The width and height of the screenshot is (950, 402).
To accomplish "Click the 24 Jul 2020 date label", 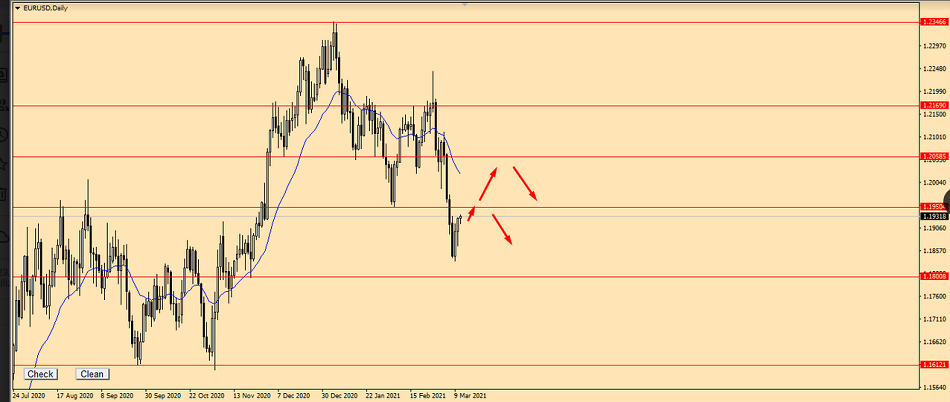I will [31, 395].
